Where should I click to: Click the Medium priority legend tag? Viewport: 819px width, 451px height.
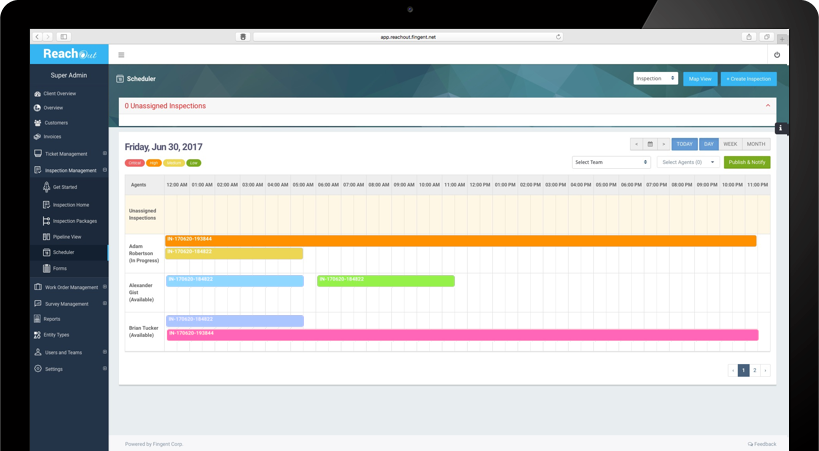click(x=174, y=163)
